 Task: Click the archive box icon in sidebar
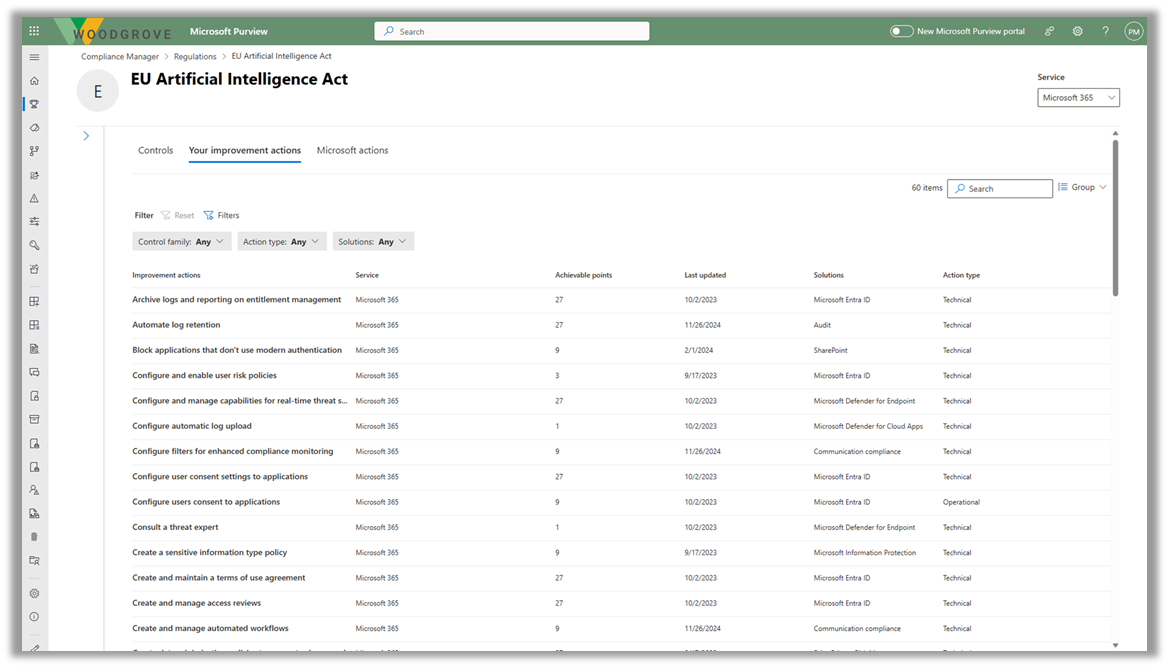pos(34,420)
